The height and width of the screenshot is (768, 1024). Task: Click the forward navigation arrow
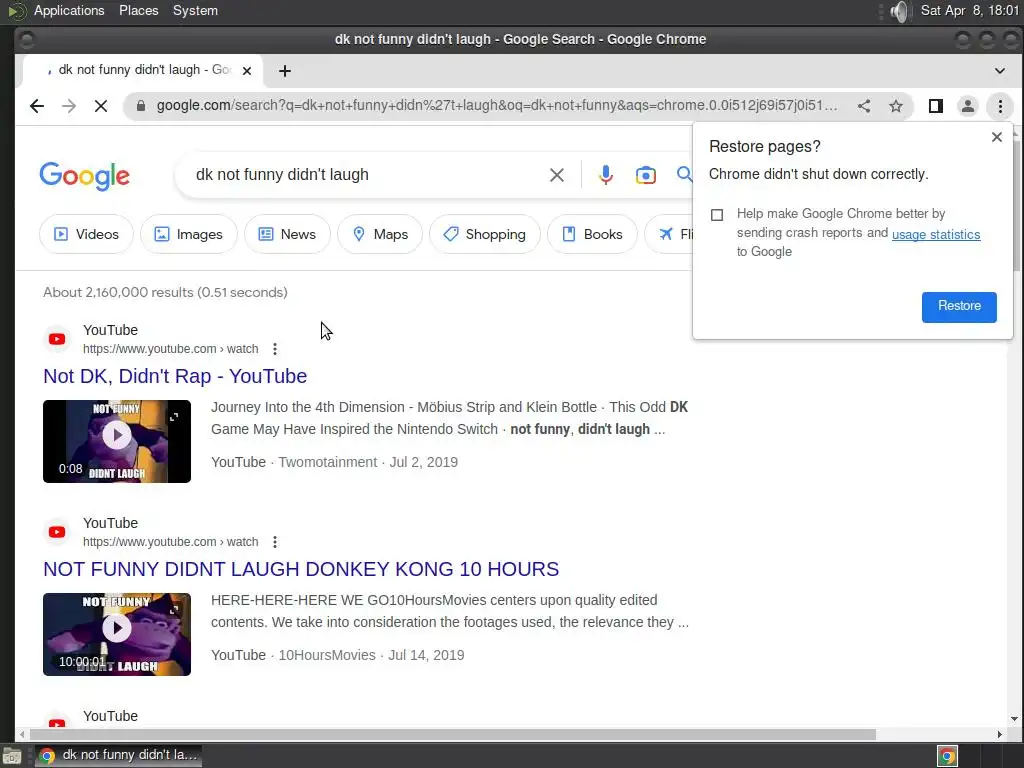tap(69, 106)
